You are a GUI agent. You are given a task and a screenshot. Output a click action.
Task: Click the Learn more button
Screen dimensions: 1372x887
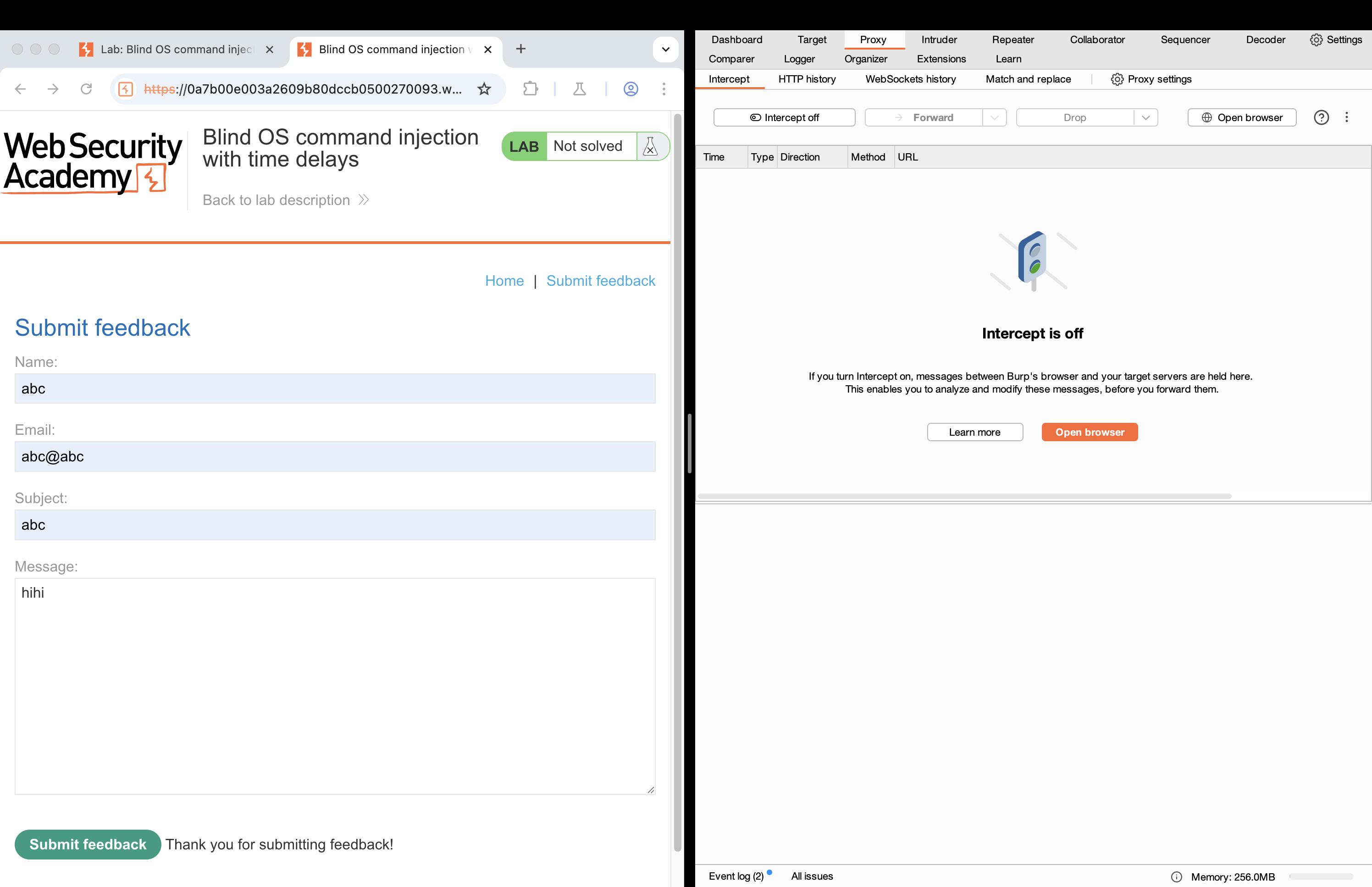pyautogui.click(x=974, y=432)
